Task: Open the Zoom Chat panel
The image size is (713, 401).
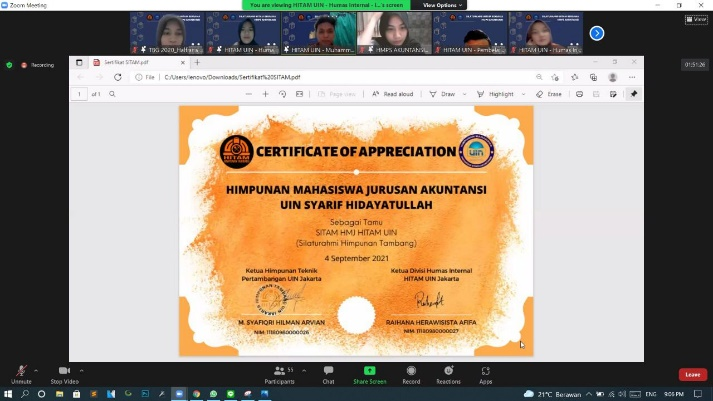Action: click(328, 375)
